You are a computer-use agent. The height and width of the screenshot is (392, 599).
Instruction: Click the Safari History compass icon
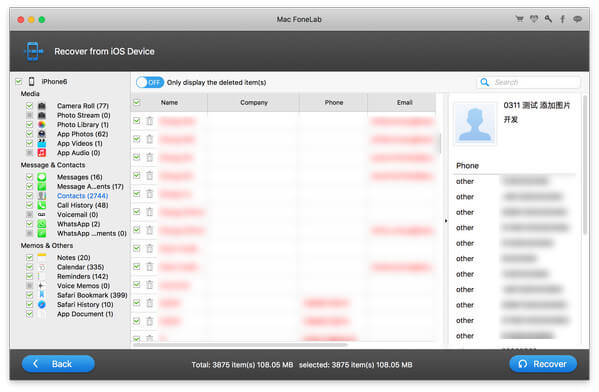point(42,305)
